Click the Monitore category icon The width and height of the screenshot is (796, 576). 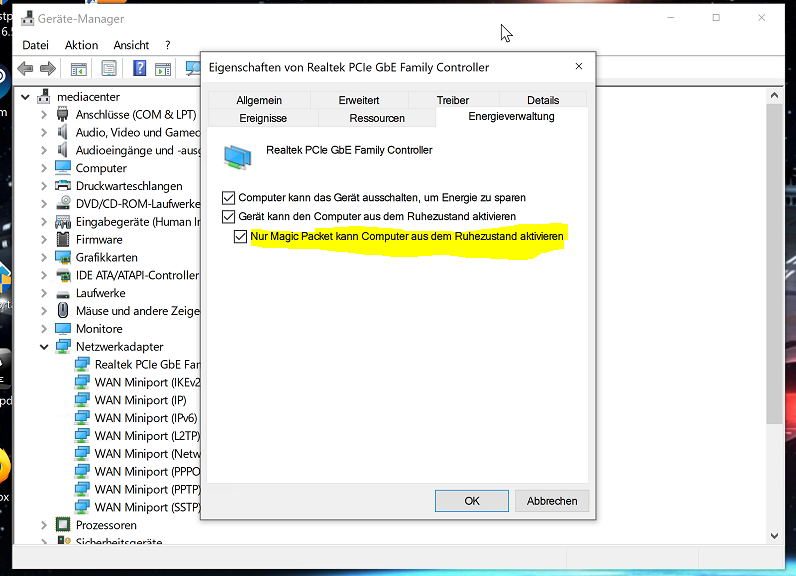pyautogui.click(x=63, y=328)
